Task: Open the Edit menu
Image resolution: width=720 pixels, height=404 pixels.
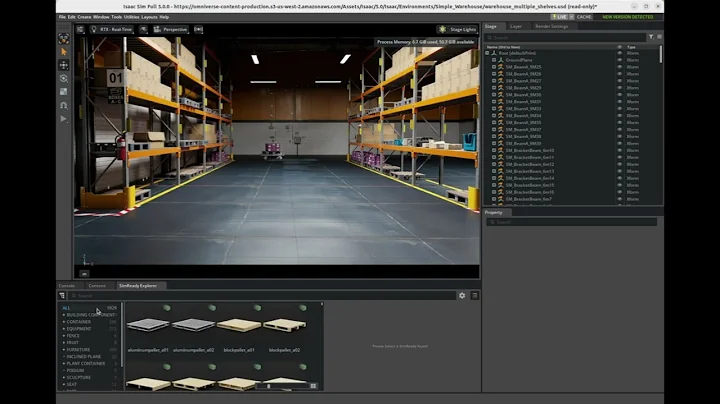Action: [x=72, y=17]
